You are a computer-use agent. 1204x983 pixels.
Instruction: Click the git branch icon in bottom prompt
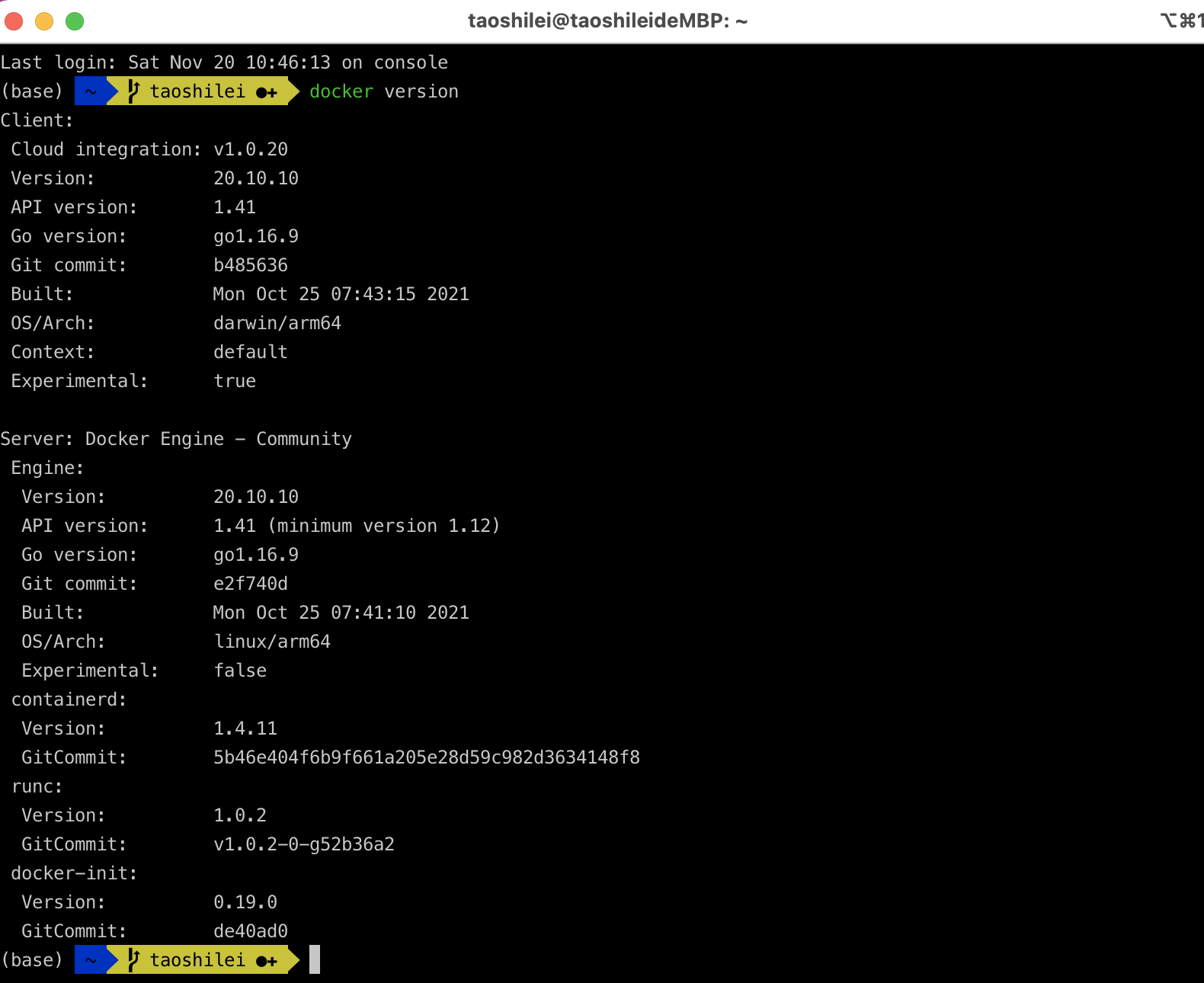coord(133,960)
